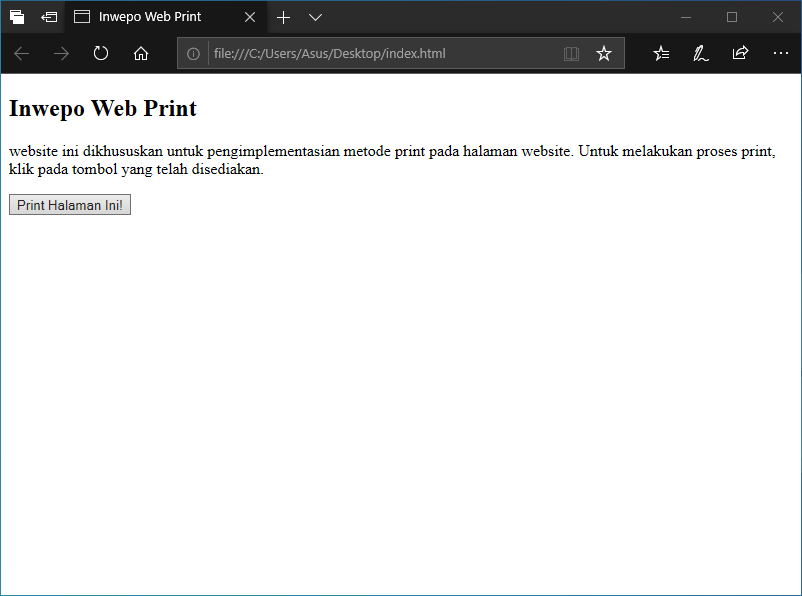Viewport: 802px width, 596px height.
Task: Maximize the browser window
Action: click(x=732, y=17)
